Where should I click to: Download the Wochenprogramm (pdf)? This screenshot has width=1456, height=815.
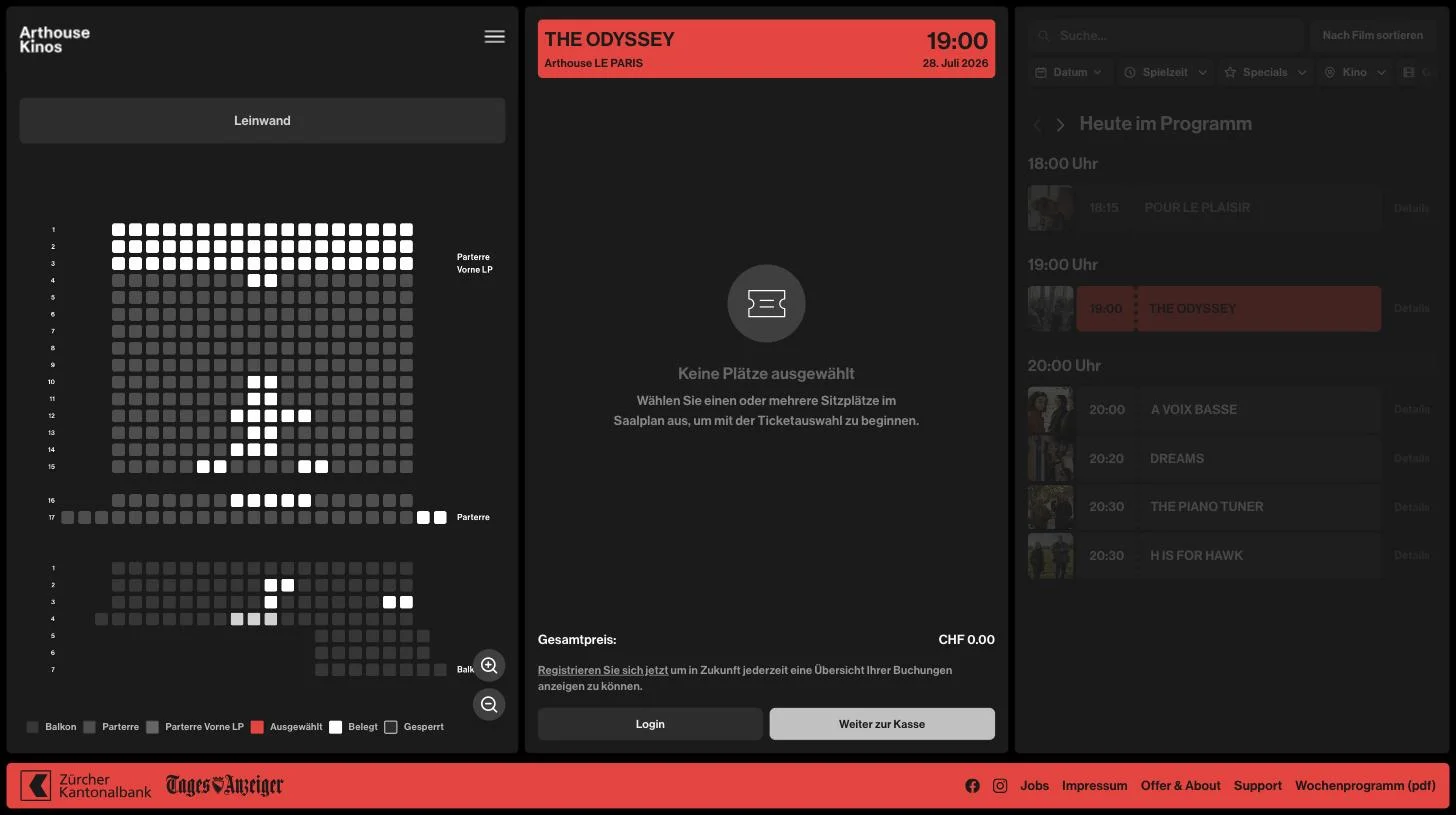1365,786
